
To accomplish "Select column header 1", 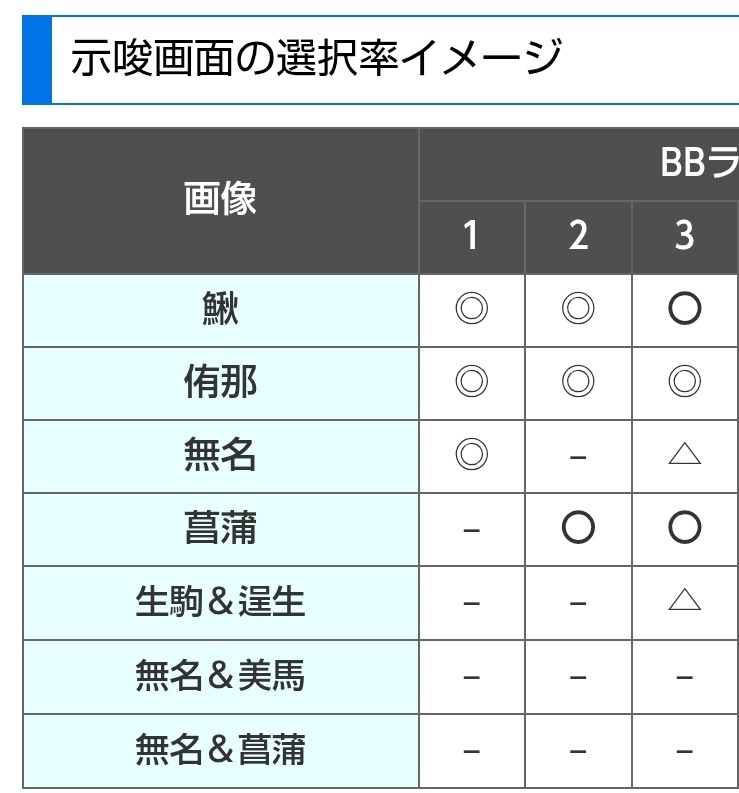I will 471,237.
